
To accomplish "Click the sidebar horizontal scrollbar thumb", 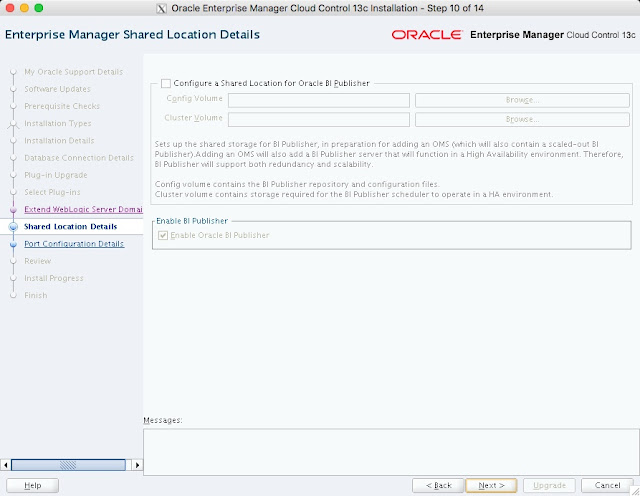I will click(68, 465).
